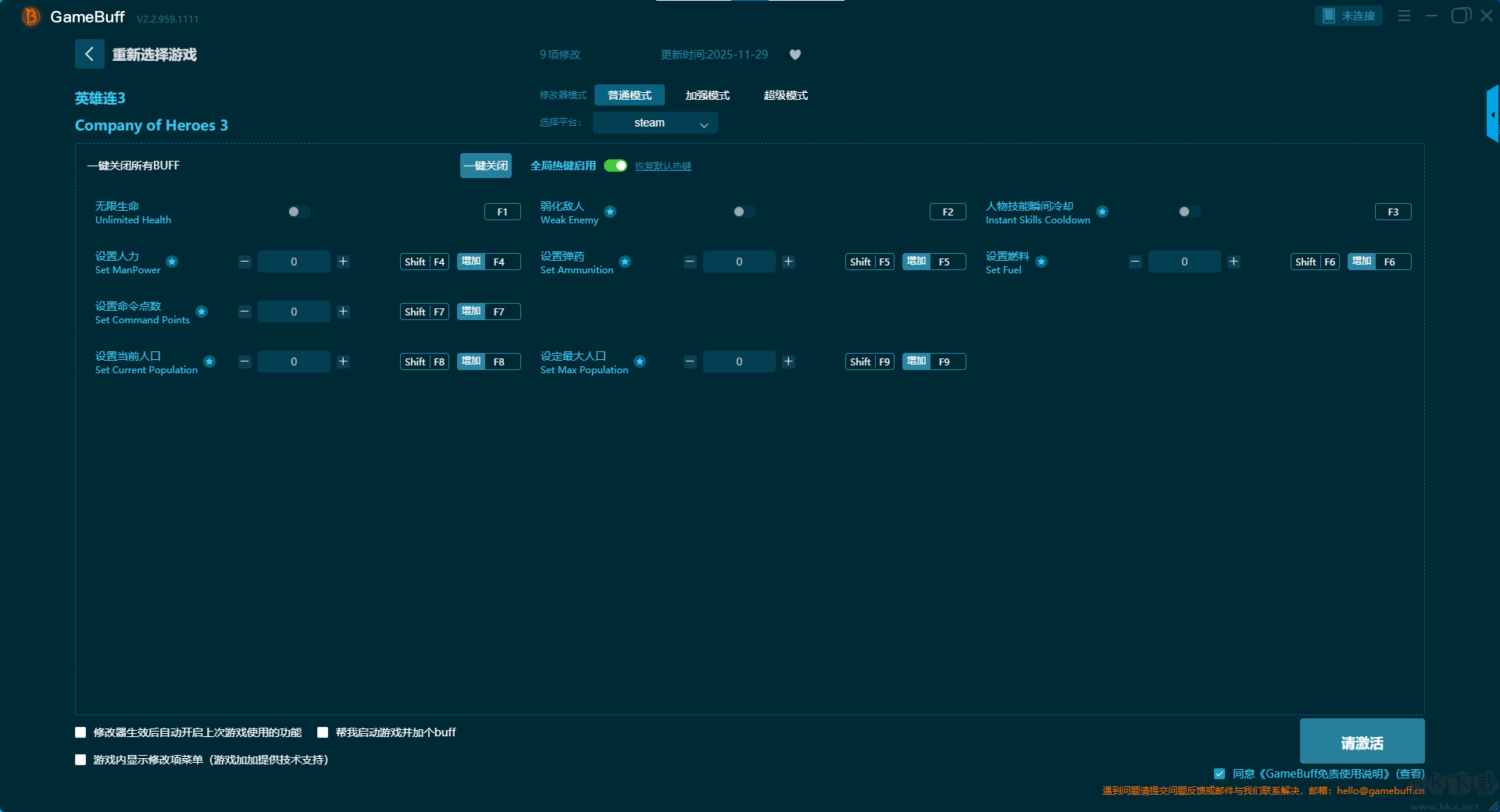Viewport: 1500px width, 812px height.
Task: Switch to 超级模式 super mode tab
Action: 785,95
